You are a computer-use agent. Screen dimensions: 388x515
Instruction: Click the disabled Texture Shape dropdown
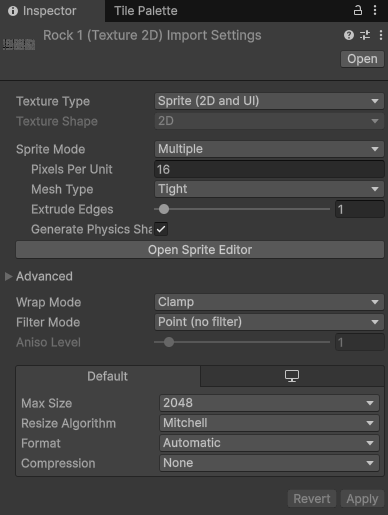pos(269,121)
